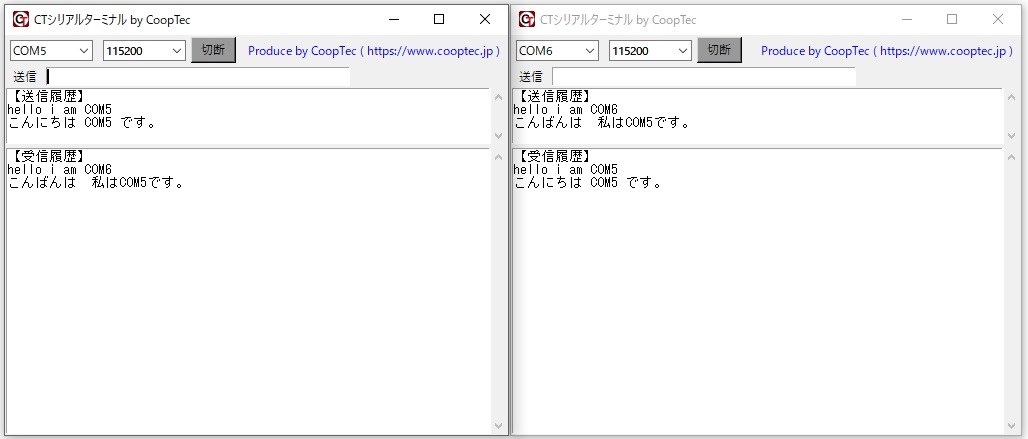
Task: Click the CoopTec app icon in right window title bar
Action: point(526,19)
